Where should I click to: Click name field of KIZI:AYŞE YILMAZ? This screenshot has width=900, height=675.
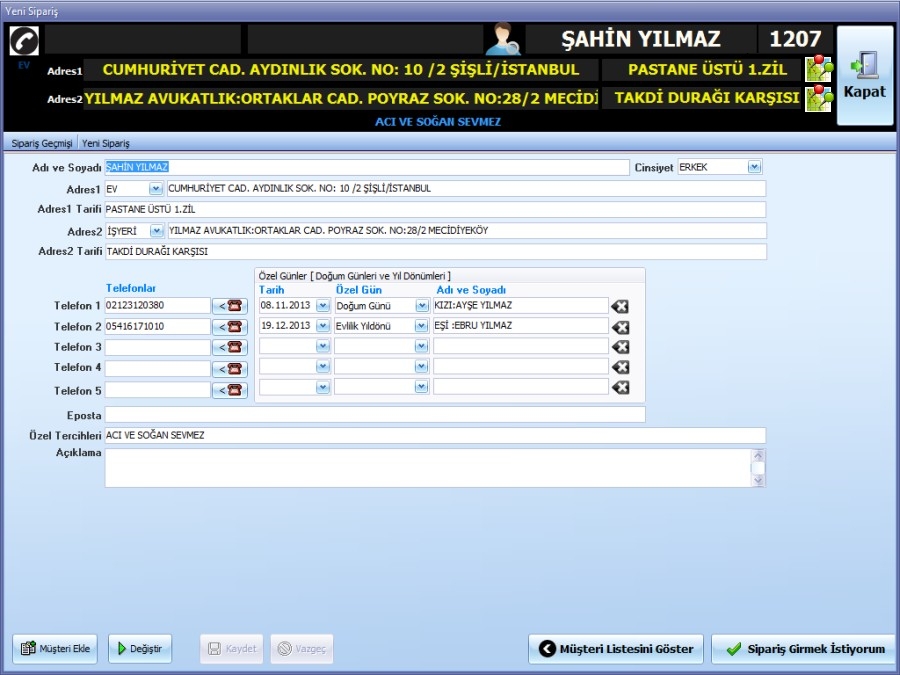click(521, 305)
